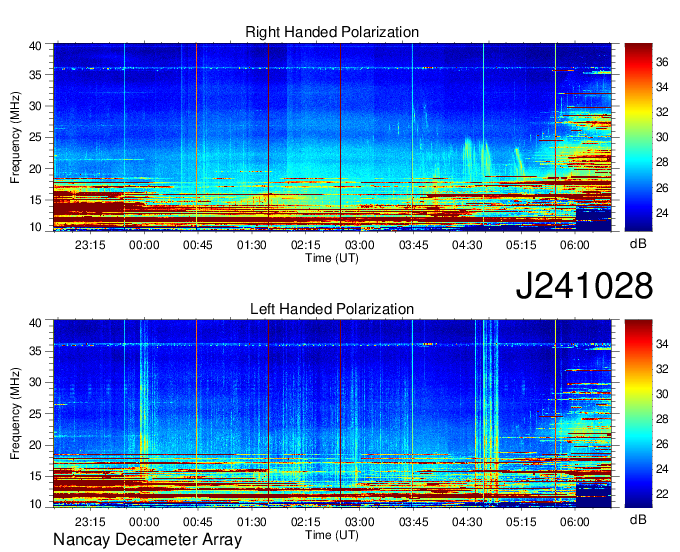The height and width of the screenshot is (552, 680).
Task: Click the 30 MHz tick on Right Handed plot
Action: click(35, 106)
